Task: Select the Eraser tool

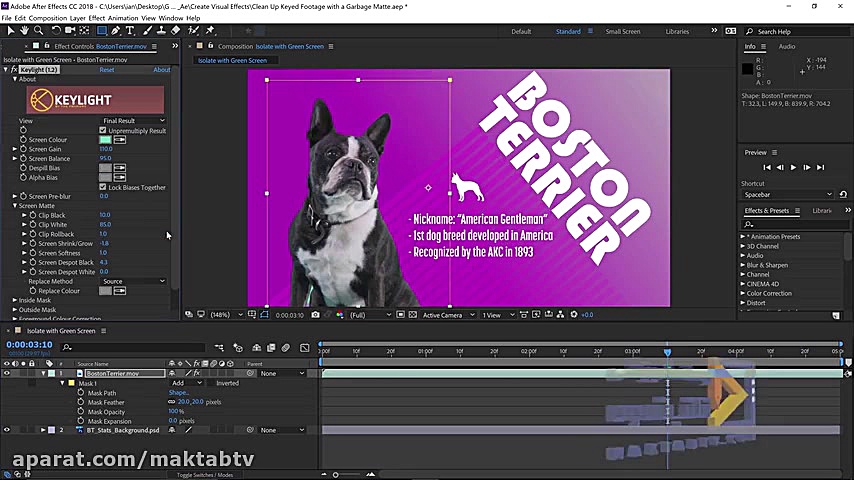Action: 175,31
